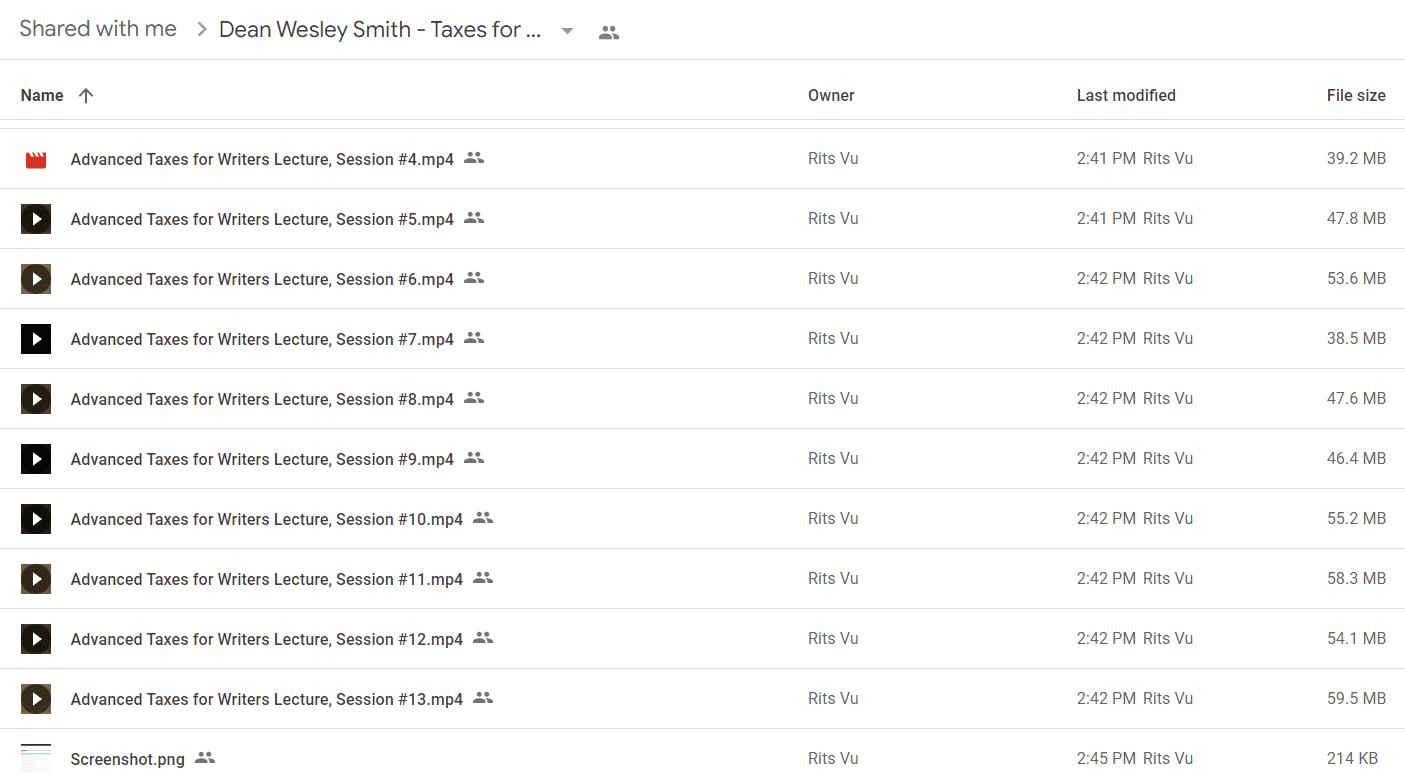This screenshot has height=780, width=1405.
Task: Go back to Shared with me
Action: point(98,29)
